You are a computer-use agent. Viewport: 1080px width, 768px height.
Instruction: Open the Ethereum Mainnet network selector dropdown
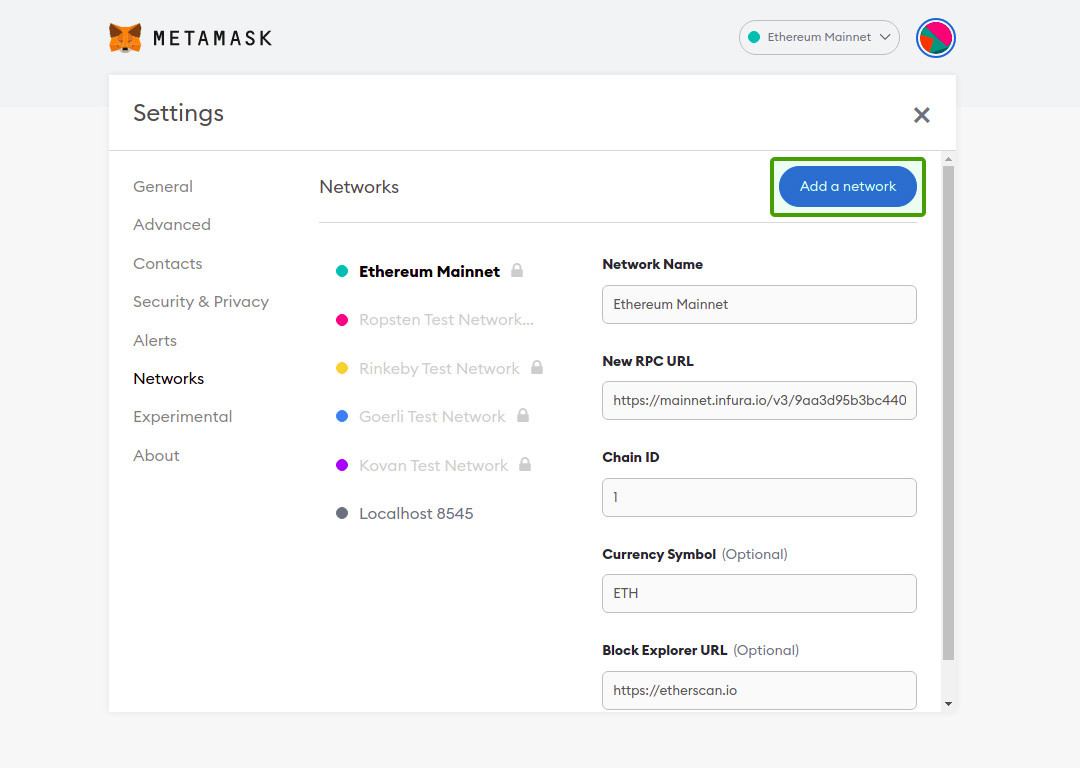(x=819, y=37)
